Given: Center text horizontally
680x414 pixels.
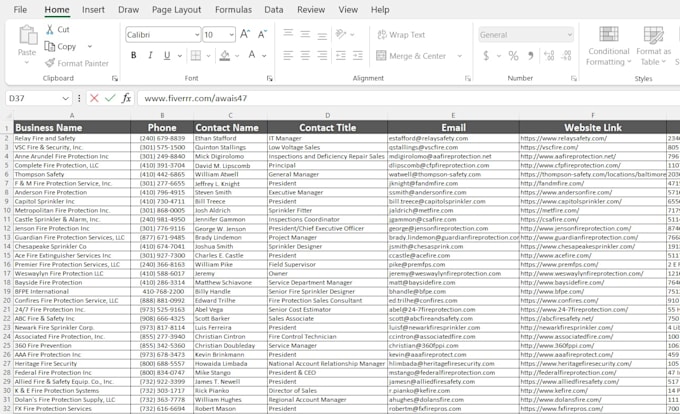Looking at the screenshot, I should (305, 55).
